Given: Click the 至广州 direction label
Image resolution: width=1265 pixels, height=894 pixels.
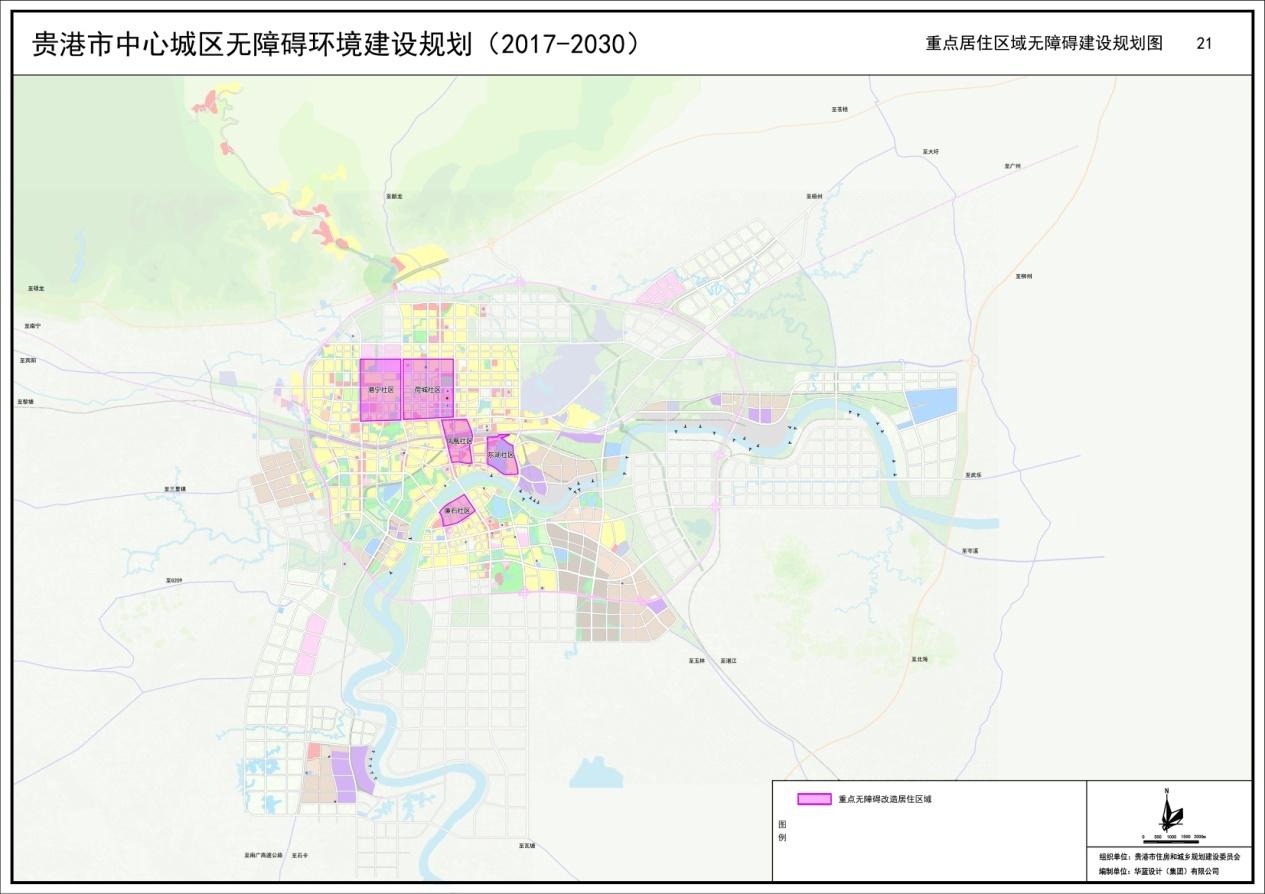Looking at the screenshot, I should coord(1012,166).
